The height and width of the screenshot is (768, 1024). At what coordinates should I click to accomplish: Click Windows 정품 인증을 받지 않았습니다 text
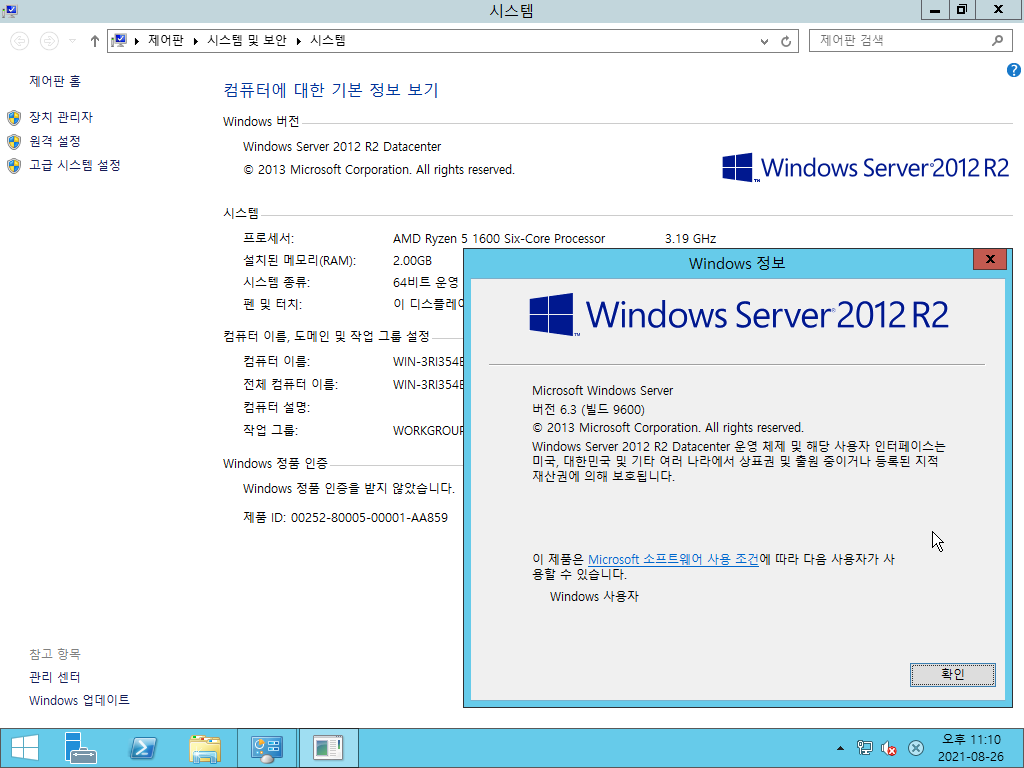pos(349,488)
